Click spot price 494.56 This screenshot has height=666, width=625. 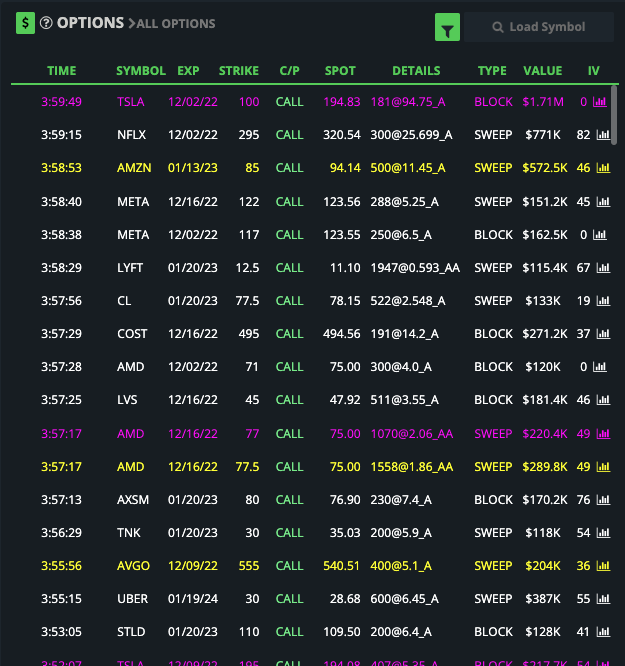[x=342, y=334]
